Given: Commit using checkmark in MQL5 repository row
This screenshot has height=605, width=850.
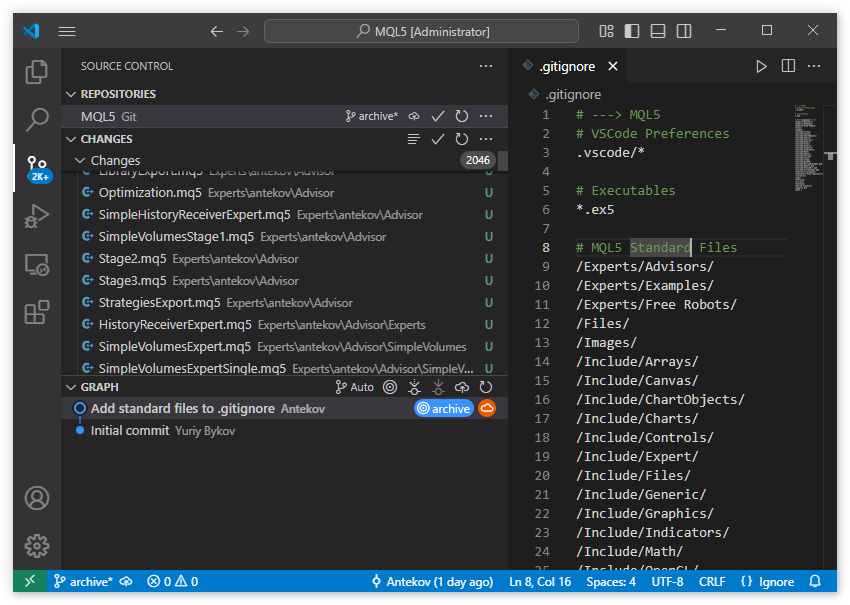Looking at the screenshot, I should (x=438, y=116).
